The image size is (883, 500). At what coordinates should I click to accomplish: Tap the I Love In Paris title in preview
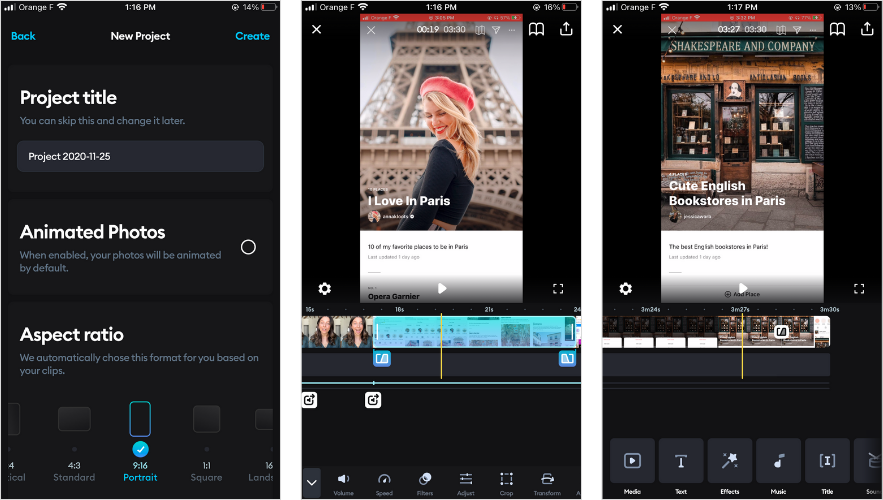[409, 201]
